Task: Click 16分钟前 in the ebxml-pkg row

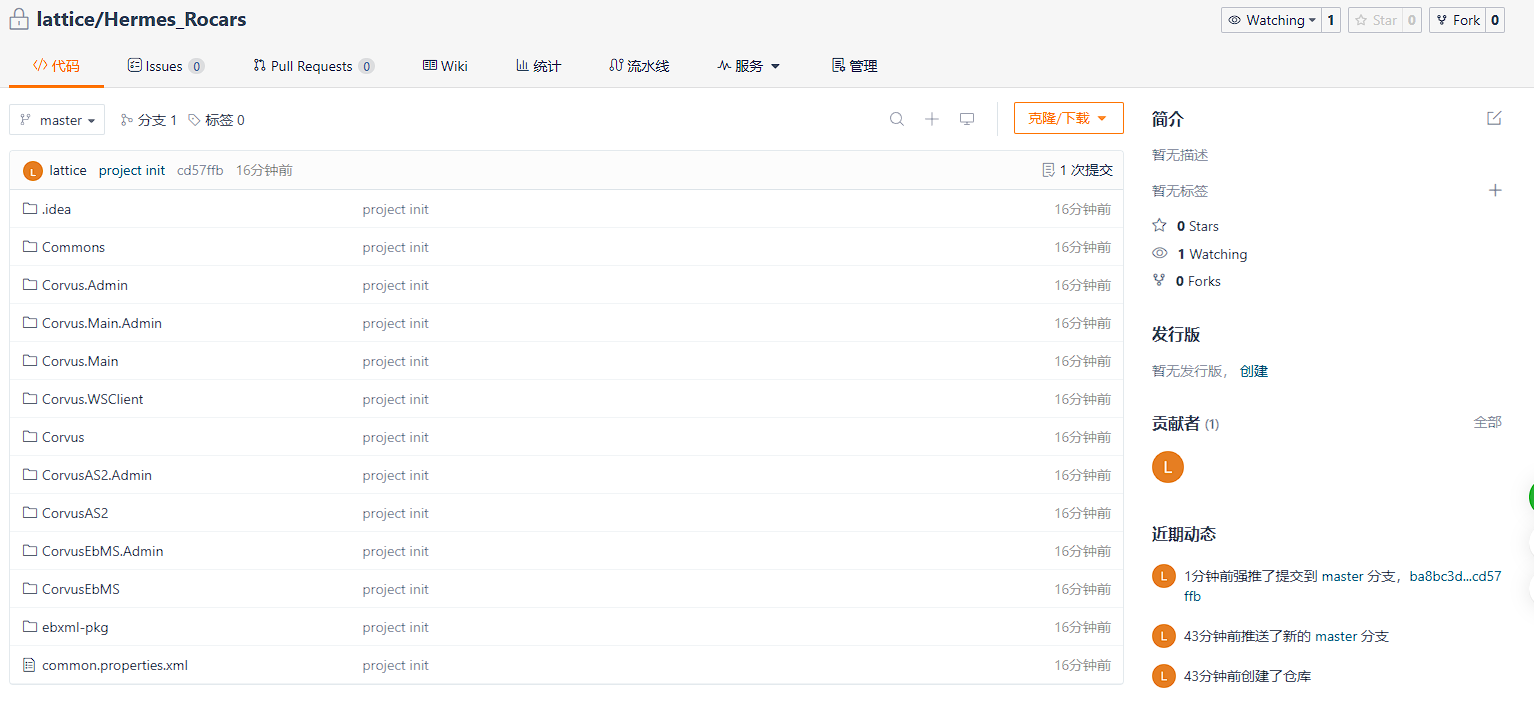Action: pyautogui.click(x=1082, y=627)
